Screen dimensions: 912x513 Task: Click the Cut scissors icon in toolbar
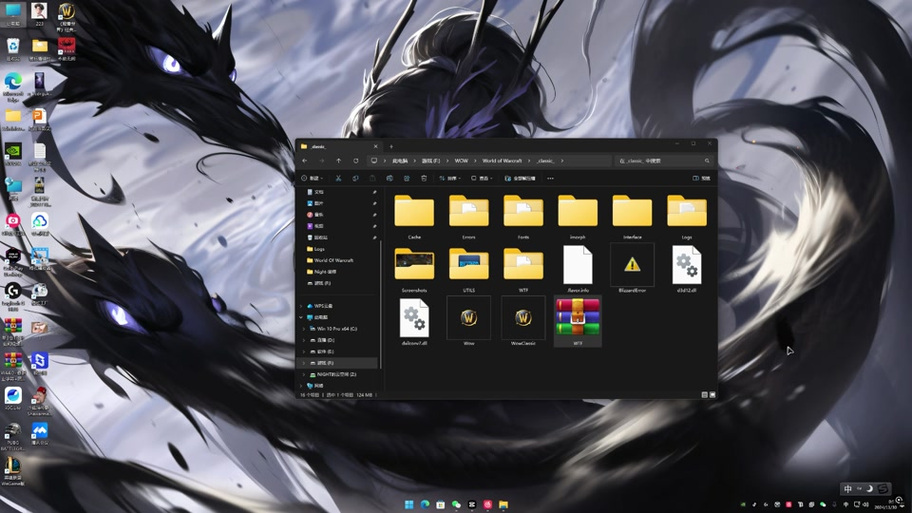point(338,178)
